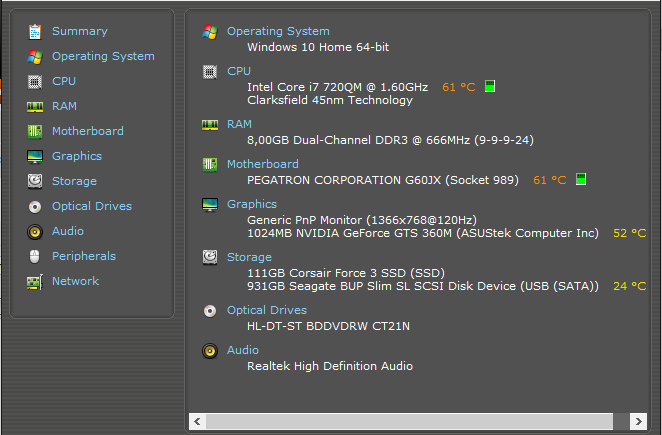
Task: Click Audio speaker icon in main panel heading
Action: (210, 351)
